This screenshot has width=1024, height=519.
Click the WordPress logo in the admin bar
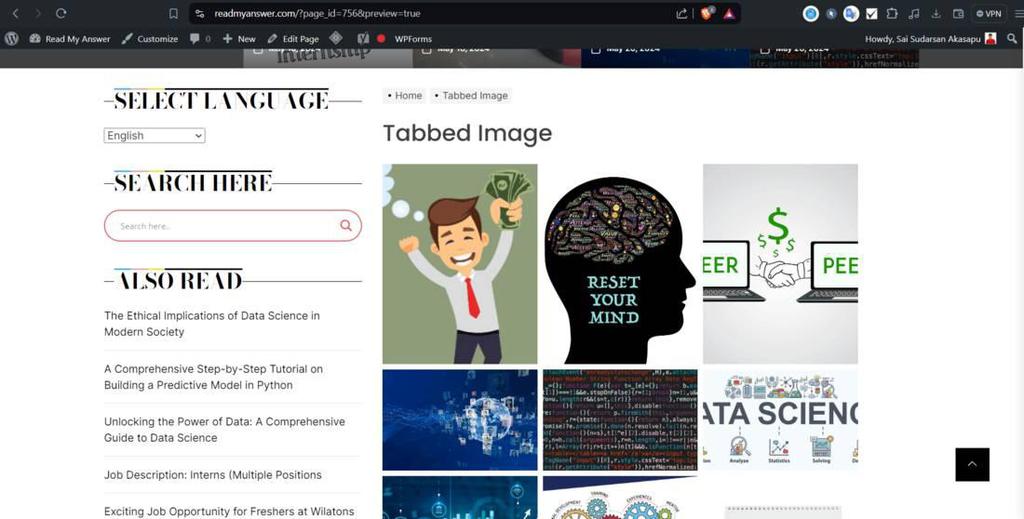(11, 39)
